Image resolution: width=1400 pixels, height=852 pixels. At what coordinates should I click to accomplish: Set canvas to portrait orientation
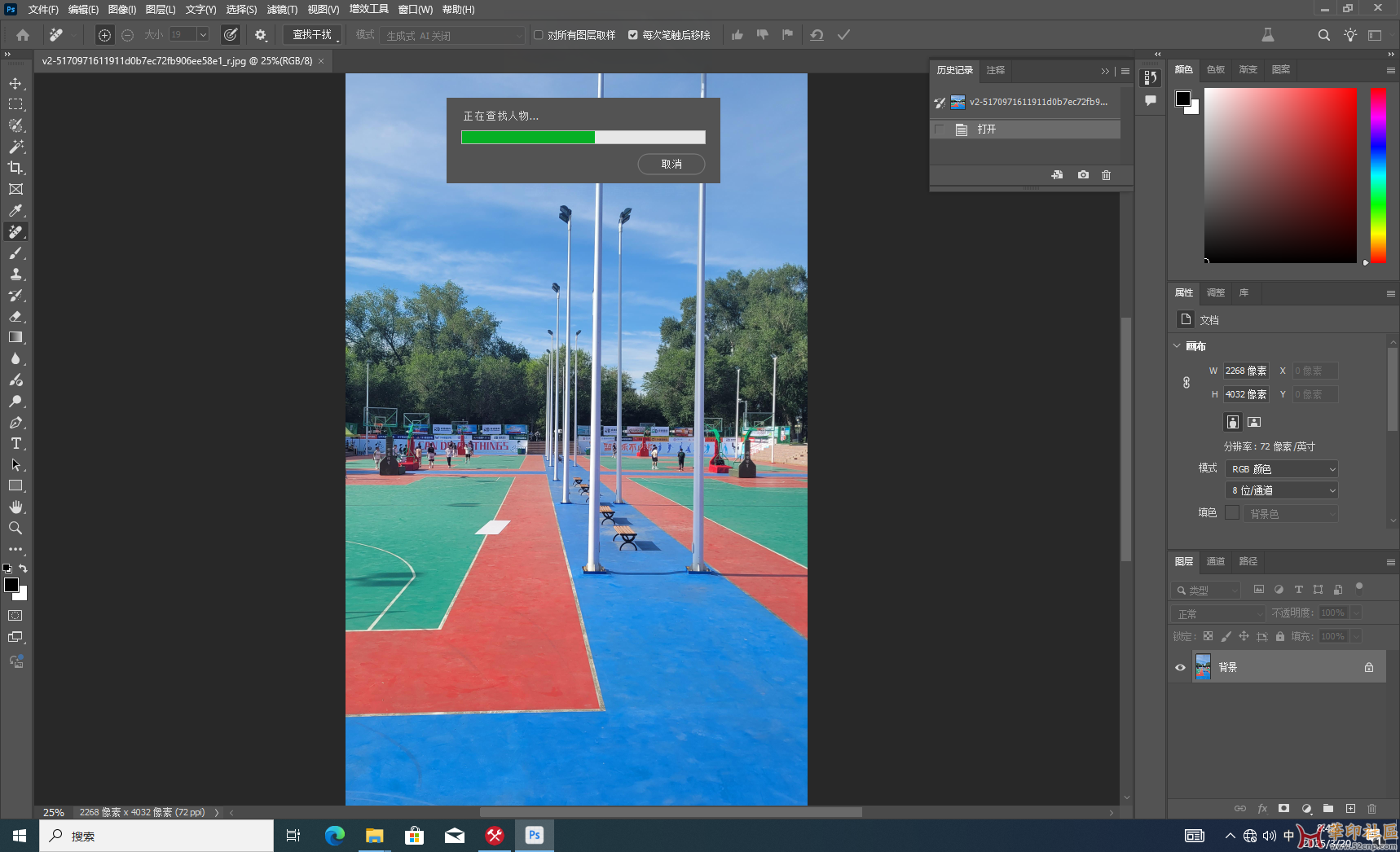pyautogui.click(x=1232, y=422)
